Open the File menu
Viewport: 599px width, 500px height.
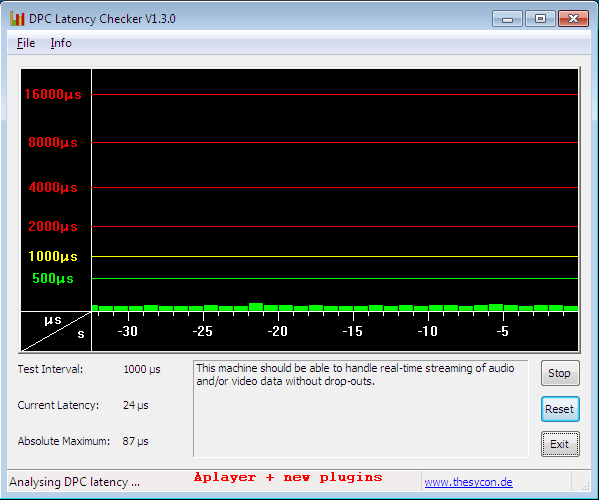click(26, 43)
